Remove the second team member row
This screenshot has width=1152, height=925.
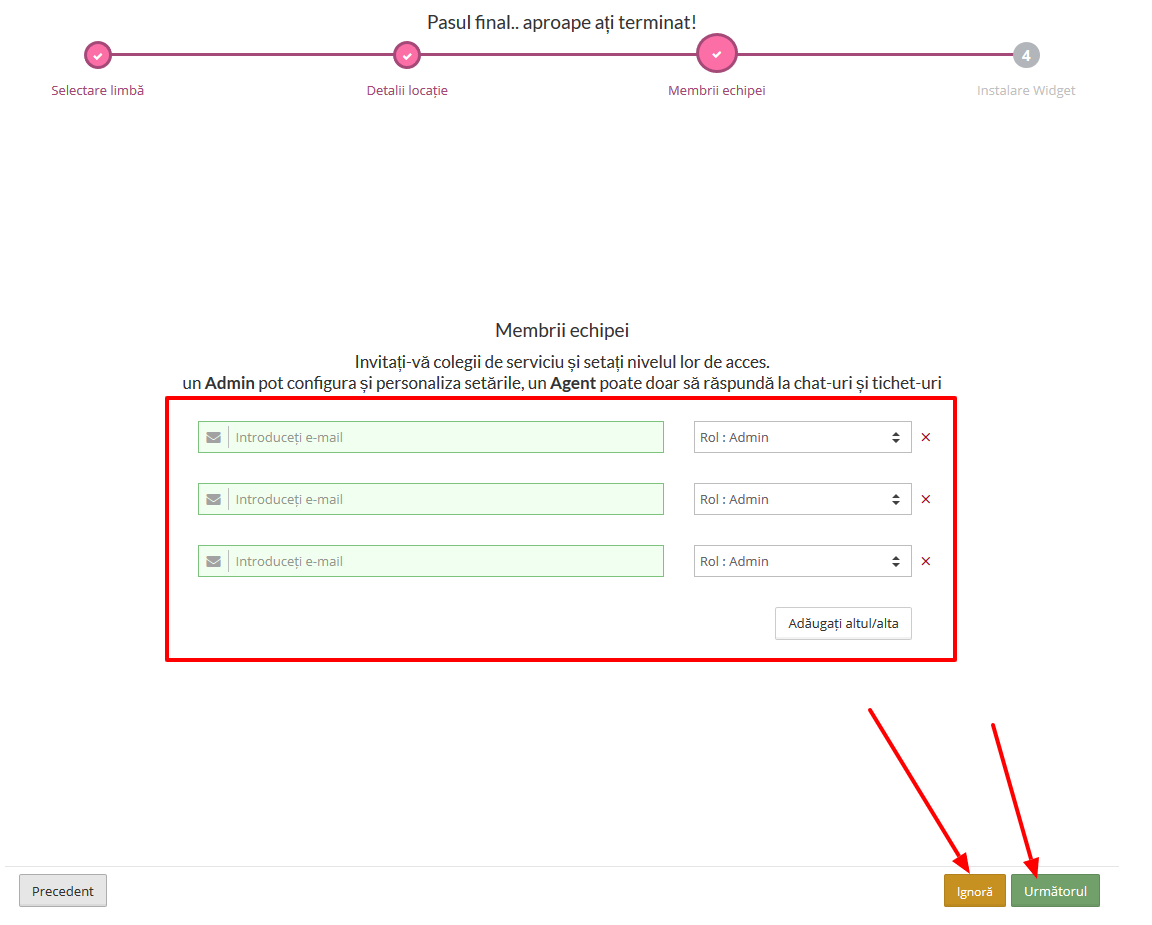tap(925, 499)
